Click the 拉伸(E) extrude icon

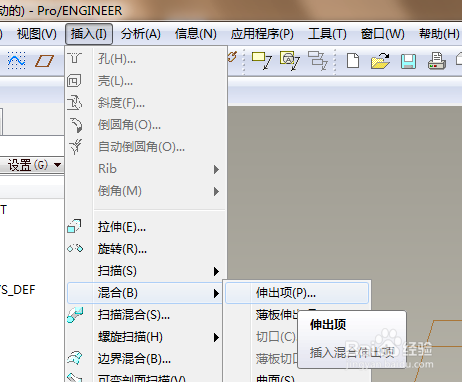pyautogui.click(x=74, y=226)
